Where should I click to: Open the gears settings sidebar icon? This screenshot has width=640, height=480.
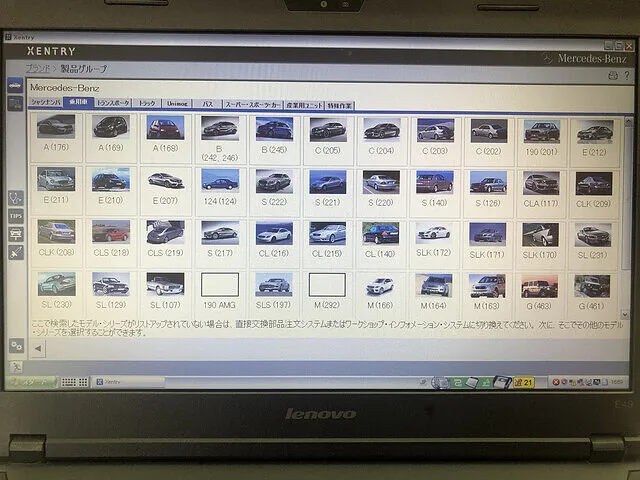click(x=16, y=346)
